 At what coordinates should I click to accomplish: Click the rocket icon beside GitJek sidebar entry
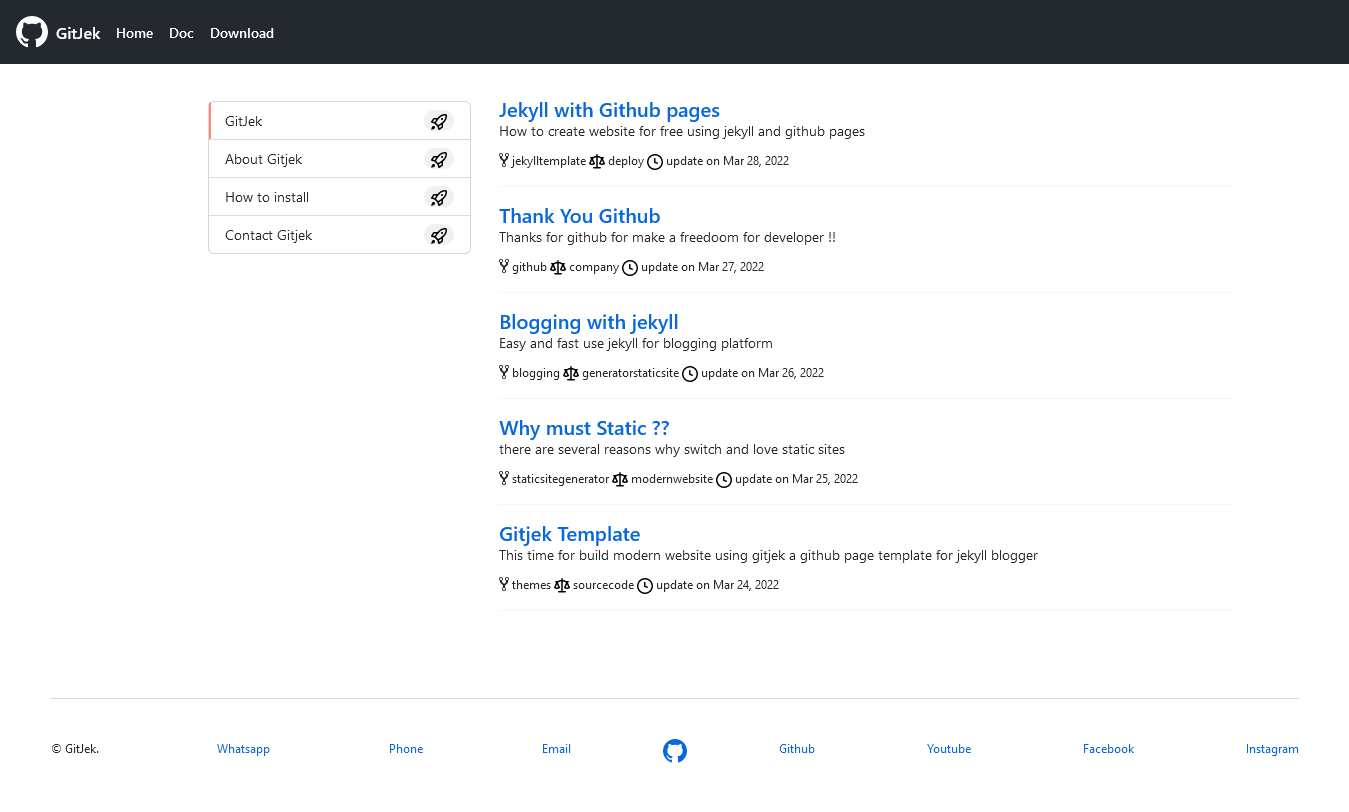pyautogui.click(x=439, y=121)
